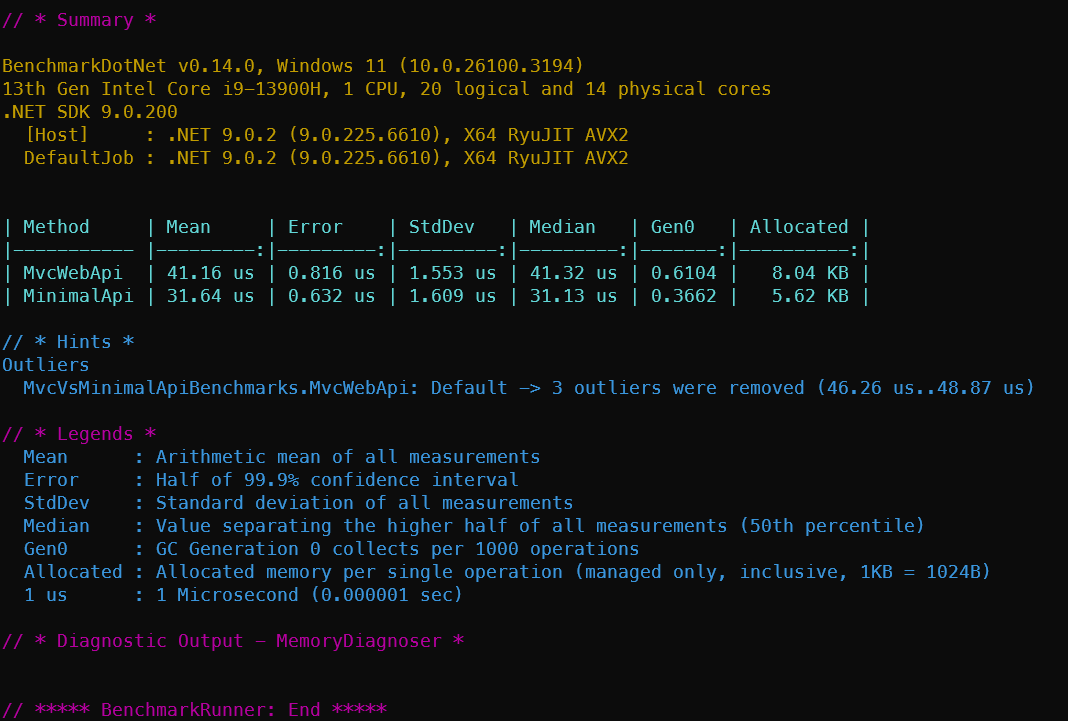Click the Median legend description

539,526
